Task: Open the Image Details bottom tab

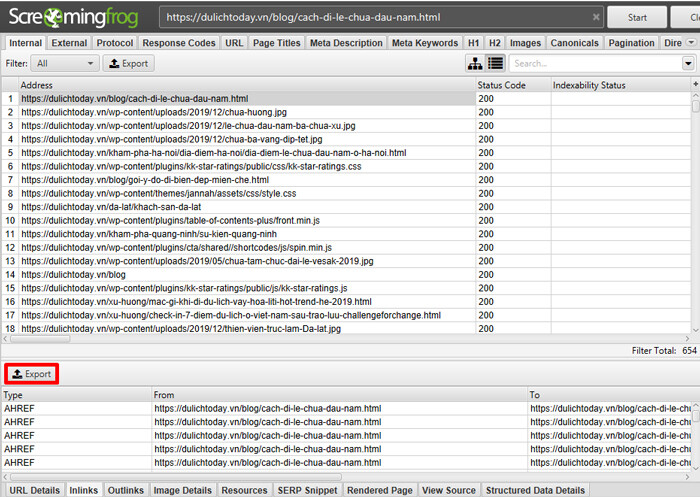Action: pyautogui.click(x=182, y=490)
